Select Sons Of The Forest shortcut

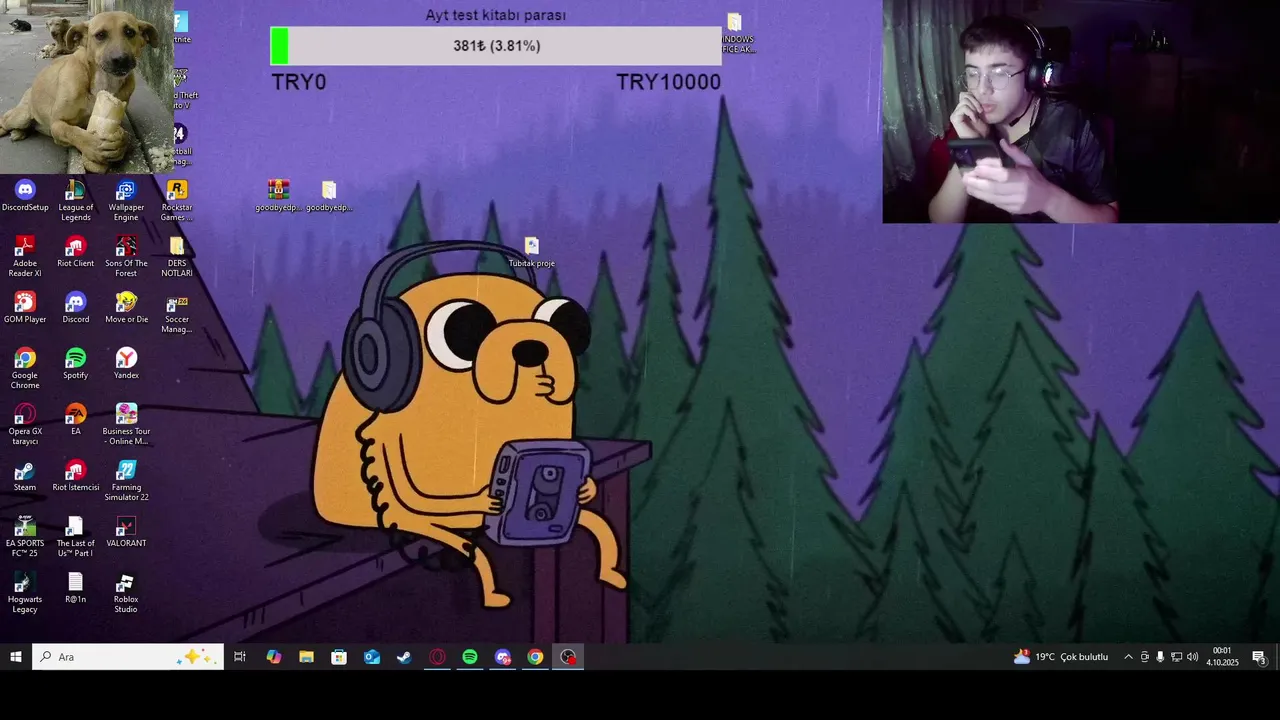click(126, 256)
